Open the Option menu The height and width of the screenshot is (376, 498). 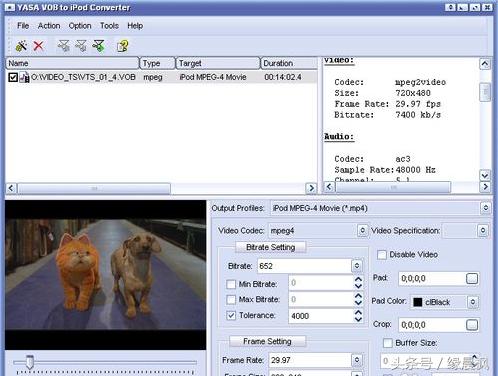click(80, 26)
